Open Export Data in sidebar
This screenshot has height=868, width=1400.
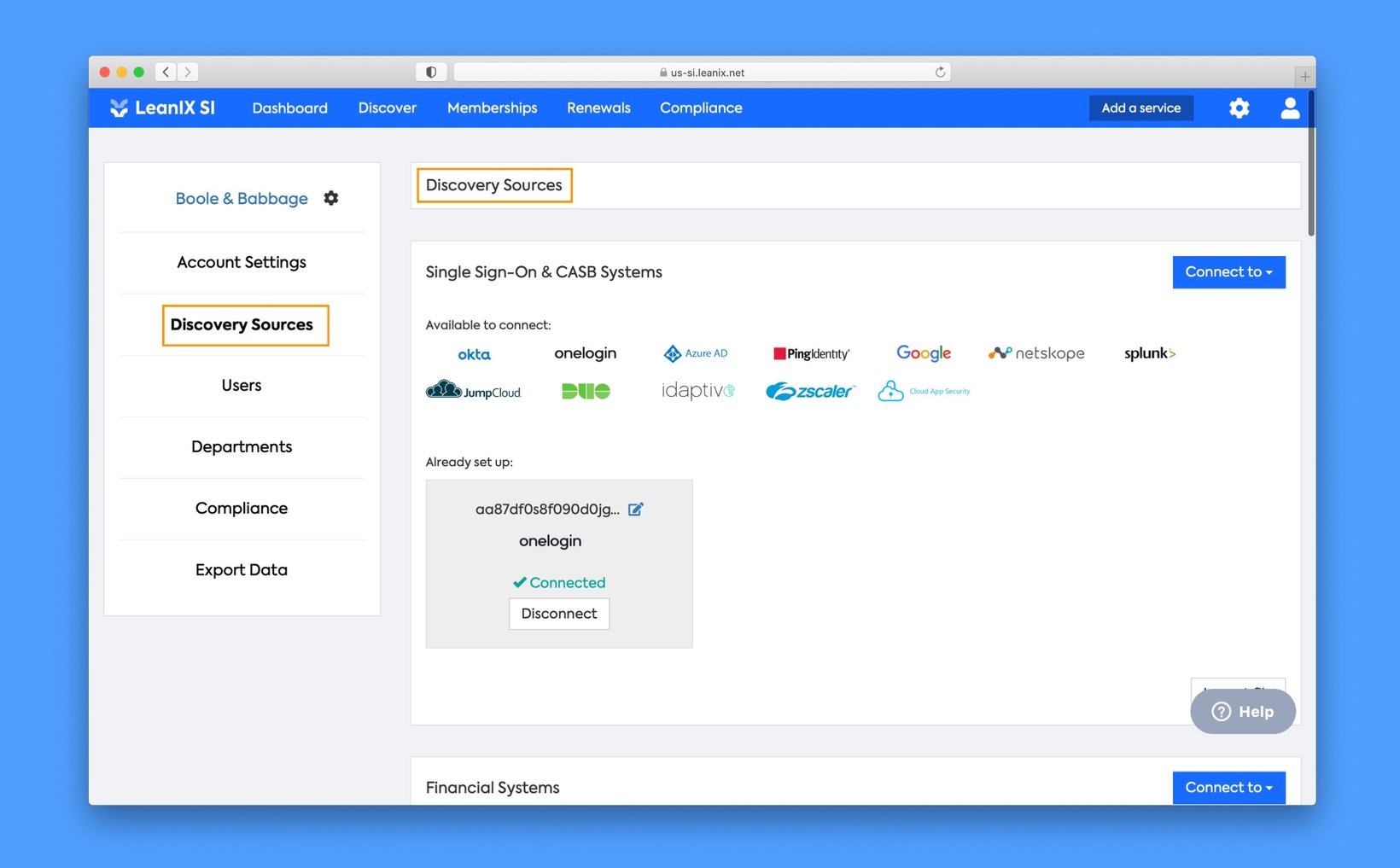click(242, 570)
